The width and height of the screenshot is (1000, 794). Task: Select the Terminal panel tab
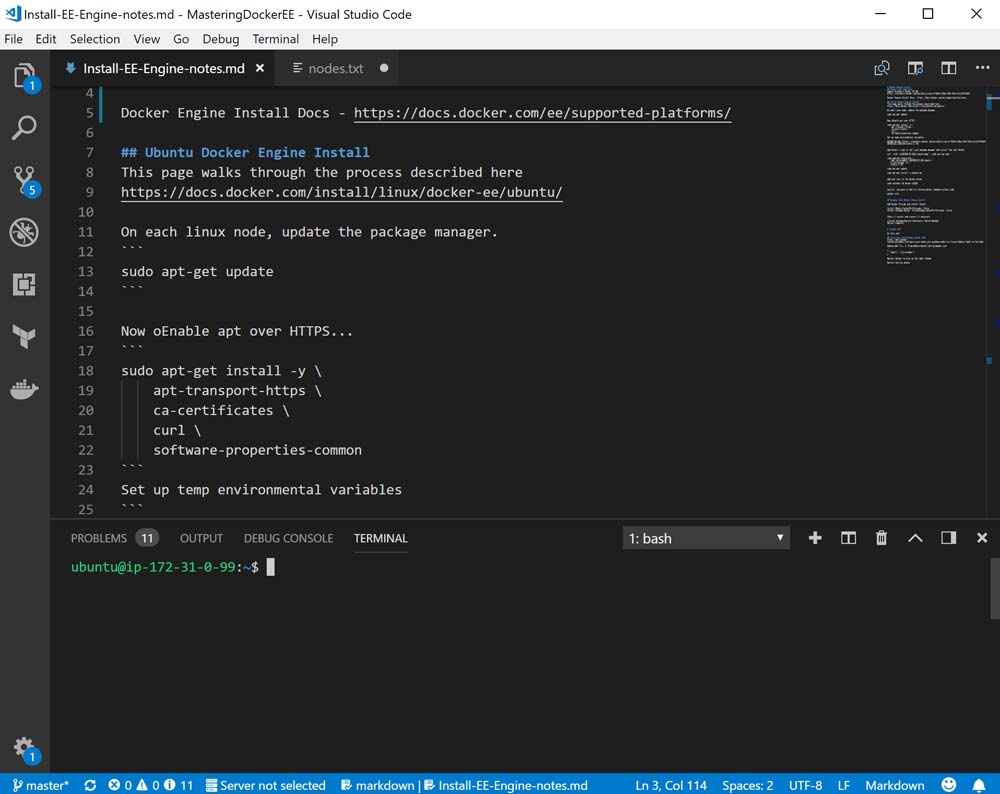381,538
